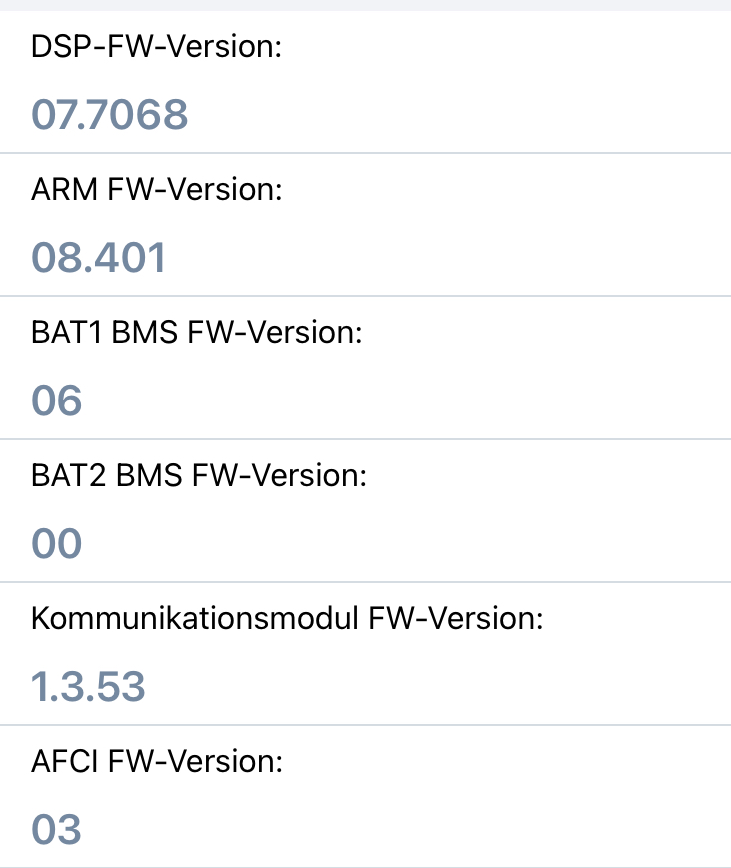This screenshot has height=868, width=731.
Task: Select the BAT2 BMS value 00
Action: tap(57, 544)
